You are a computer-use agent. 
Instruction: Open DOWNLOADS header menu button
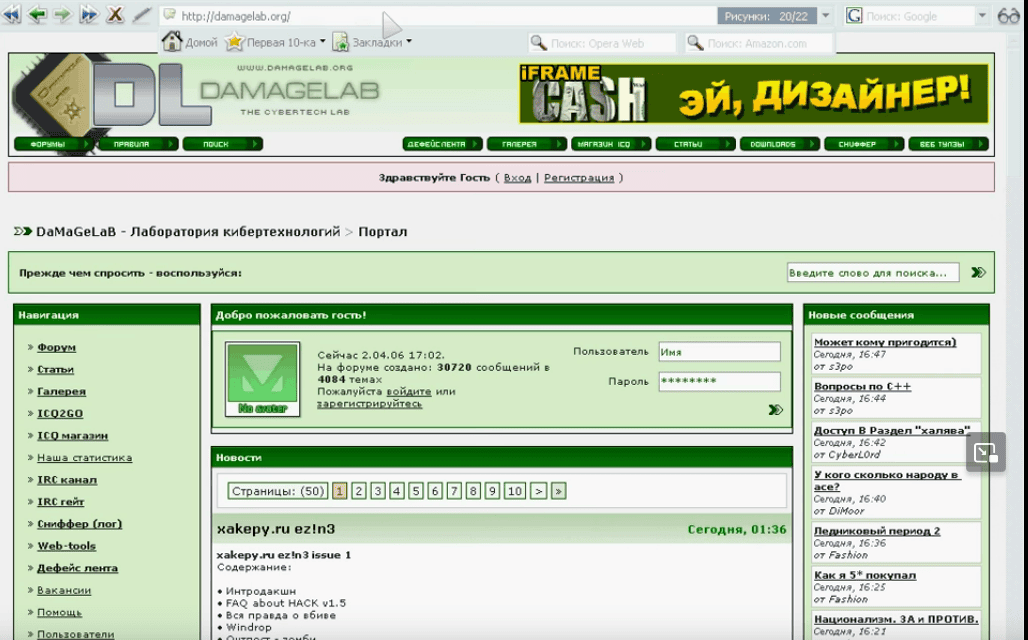point(780,144)
